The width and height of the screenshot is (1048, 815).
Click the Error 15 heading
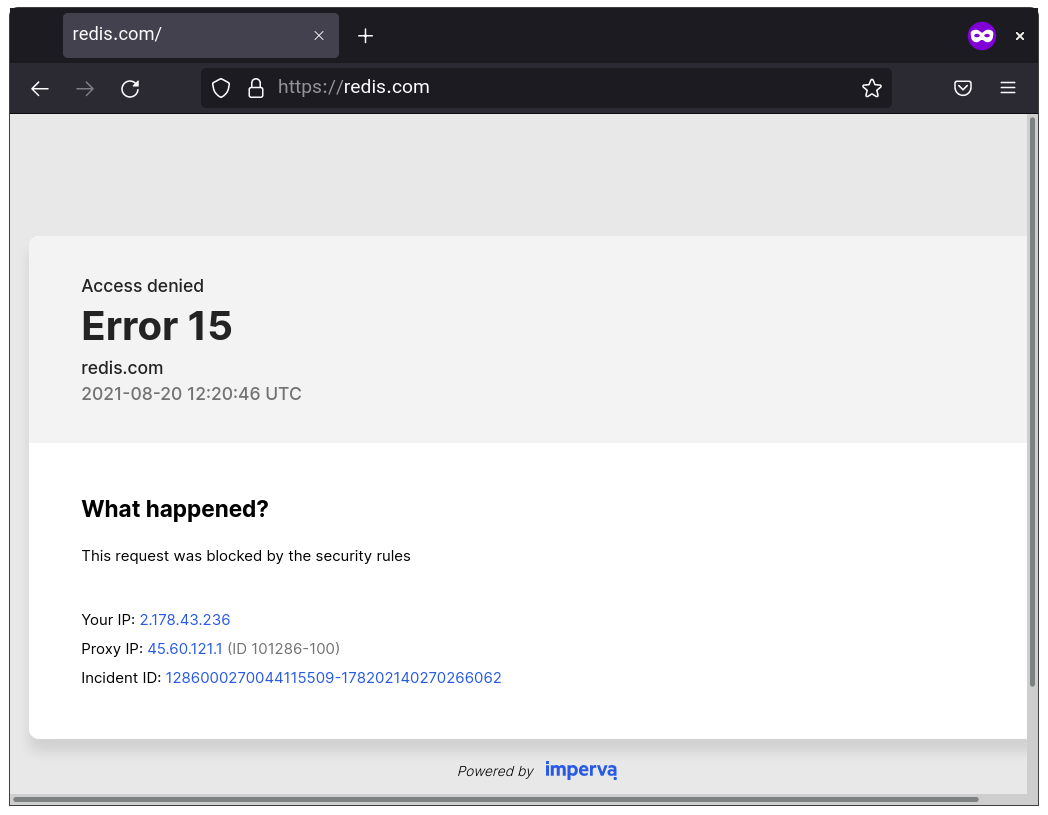[x=156, y=326]
